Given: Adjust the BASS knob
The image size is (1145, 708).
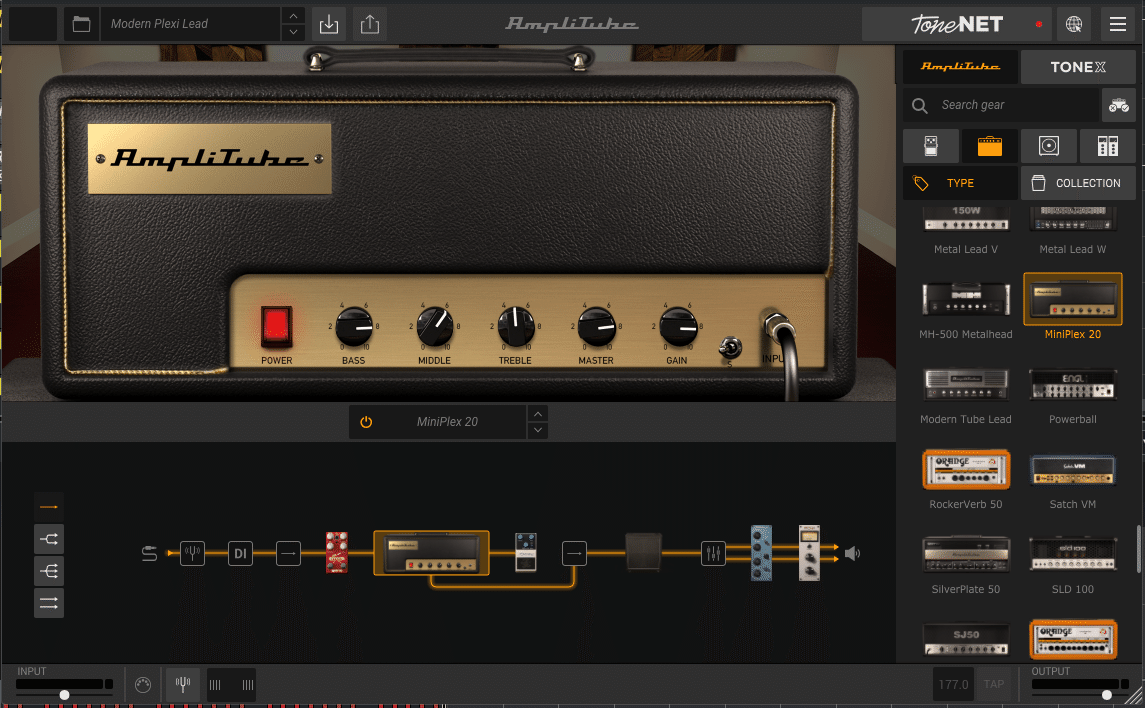Looking at the screenshot, I should tap(354, 327).
